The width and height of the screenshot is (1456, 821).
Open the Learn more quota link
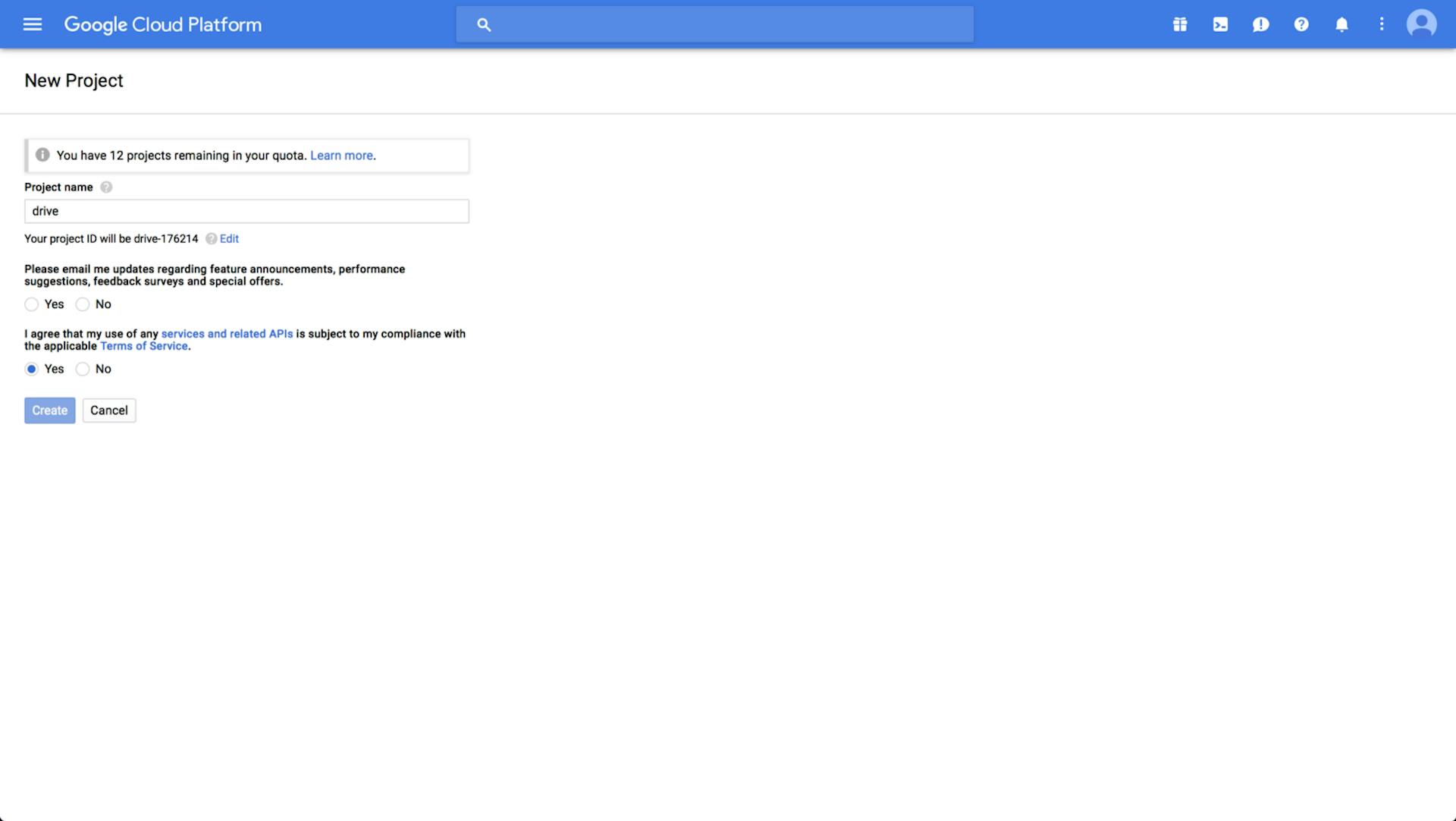(341, 155)
